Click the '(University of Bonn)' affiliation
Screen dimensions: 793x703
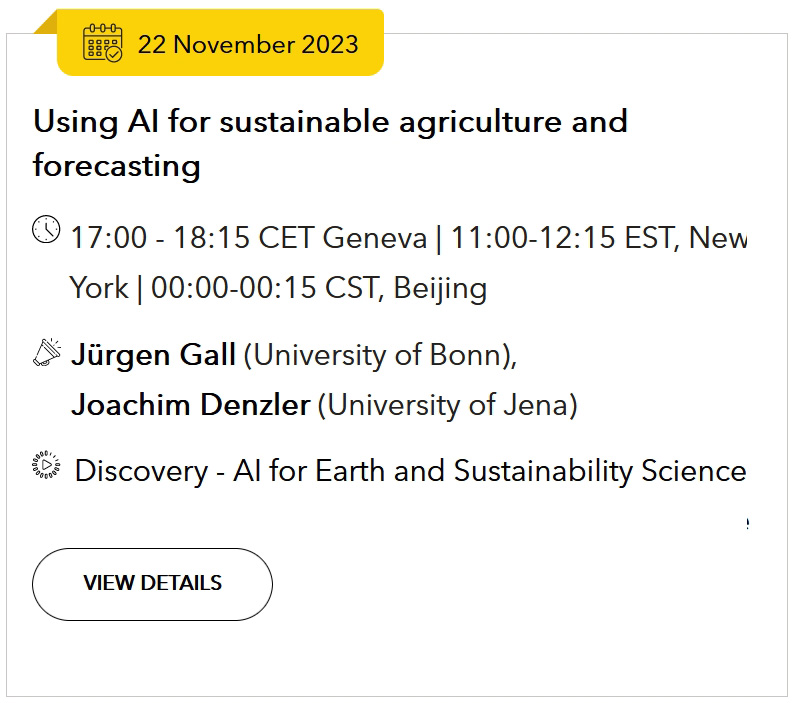[x=378, y=355]
